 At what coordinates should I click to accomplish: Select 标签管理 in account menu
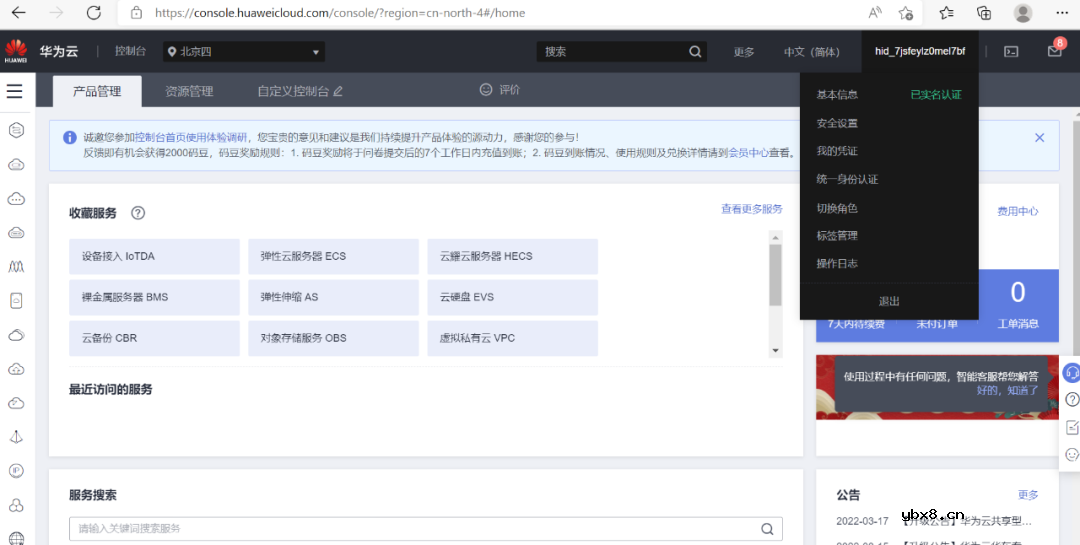tap(837, 236)
